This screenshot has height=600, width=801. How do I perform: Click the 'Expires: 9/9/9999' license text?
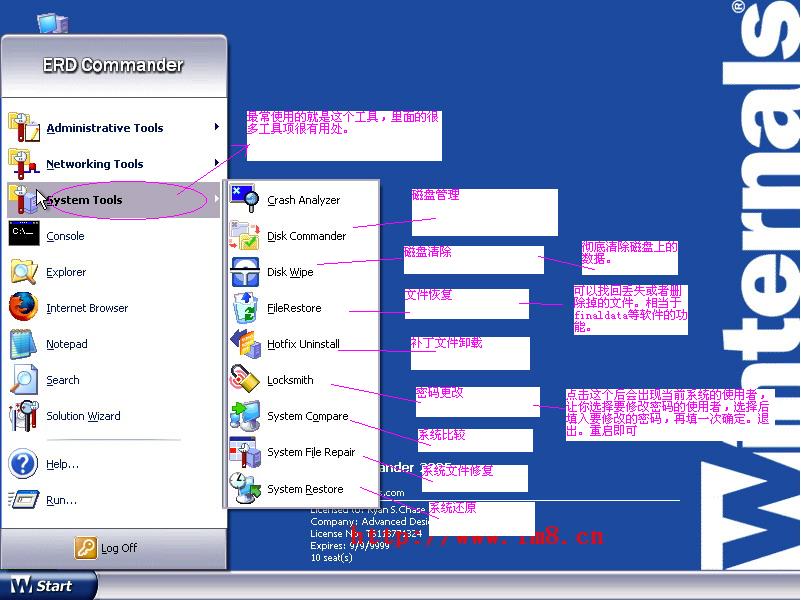click(x=349, y=545)
